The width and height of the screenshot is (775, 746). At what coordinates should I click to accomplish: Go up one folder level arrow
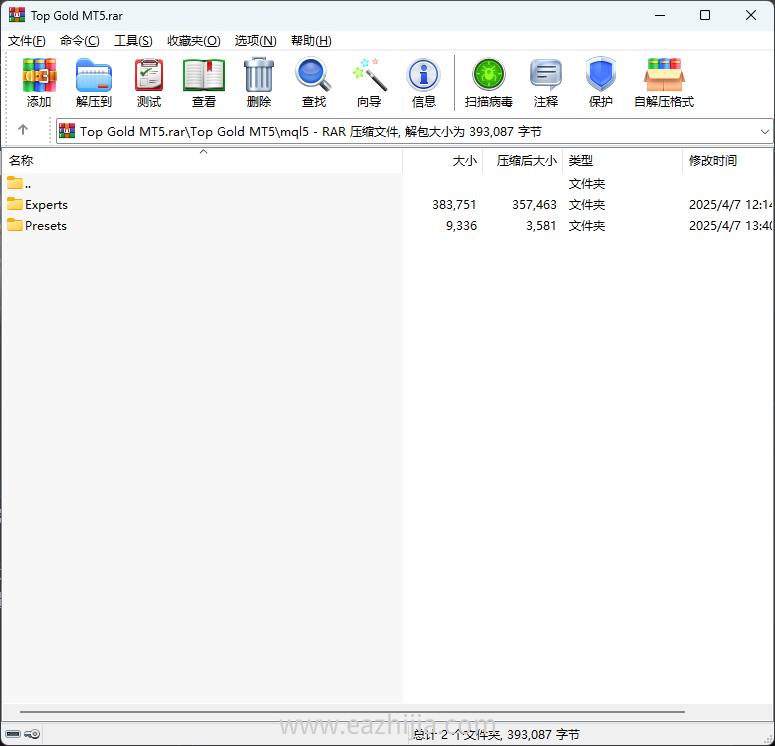[x=23, y=130]
